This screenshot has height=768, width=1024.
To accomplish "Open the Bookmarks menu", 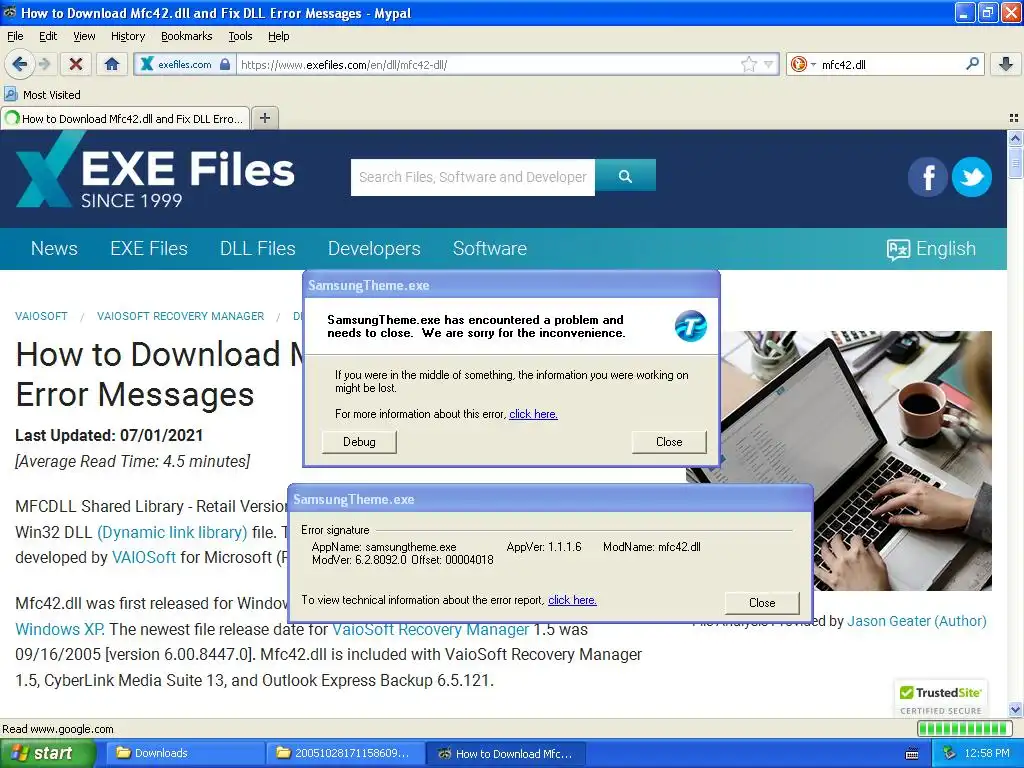I will point(186,36).
